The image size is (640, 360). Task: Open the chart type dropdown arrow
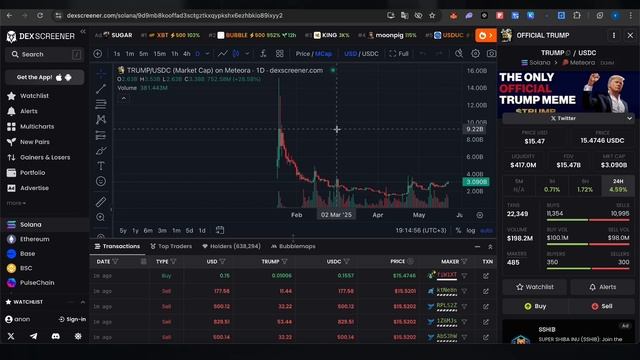pos(247,53)
